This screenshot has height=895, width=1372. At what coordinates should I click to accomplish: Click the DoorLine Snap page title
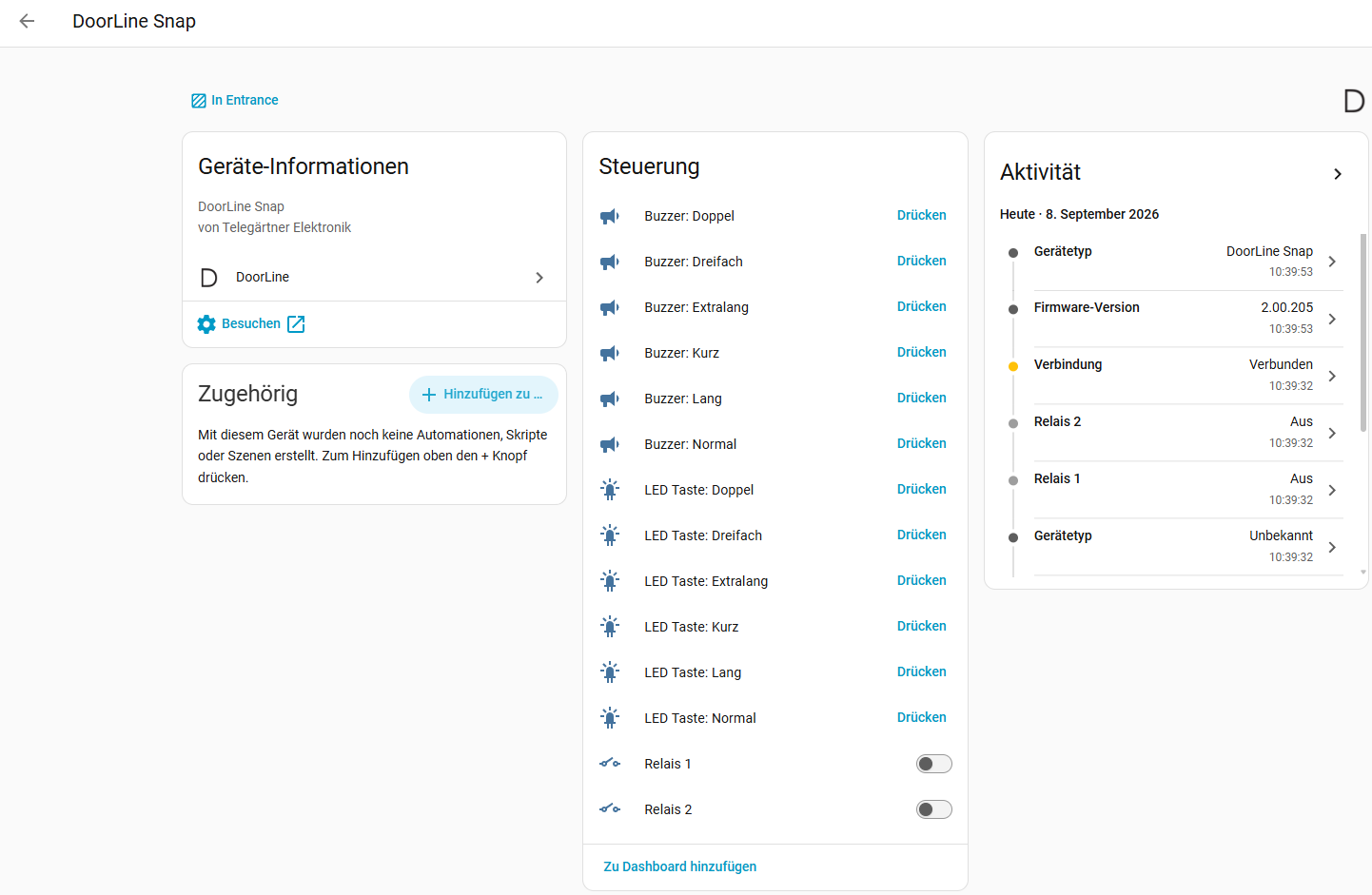134,21
